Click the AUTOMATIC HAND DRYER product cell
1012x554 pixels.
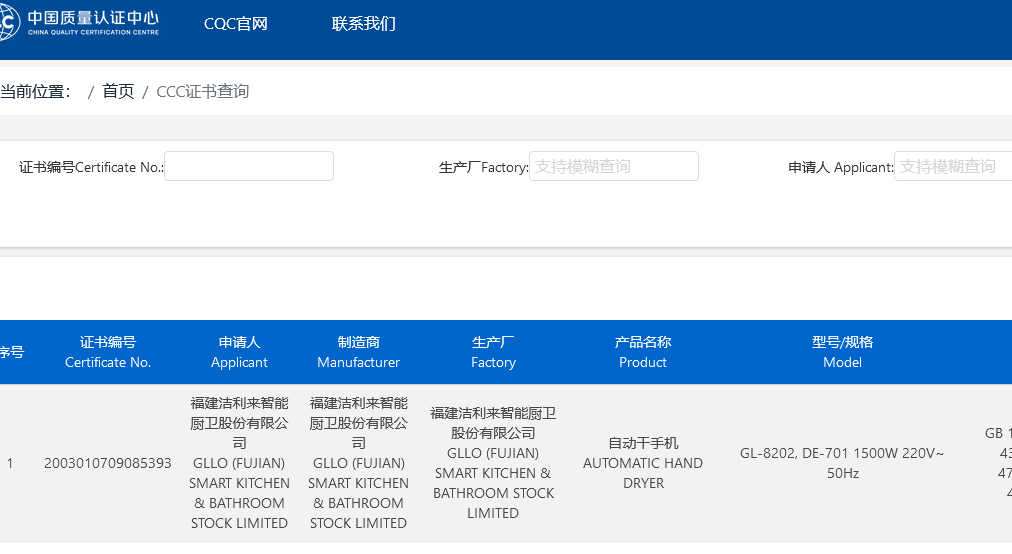tap(643, 463)
